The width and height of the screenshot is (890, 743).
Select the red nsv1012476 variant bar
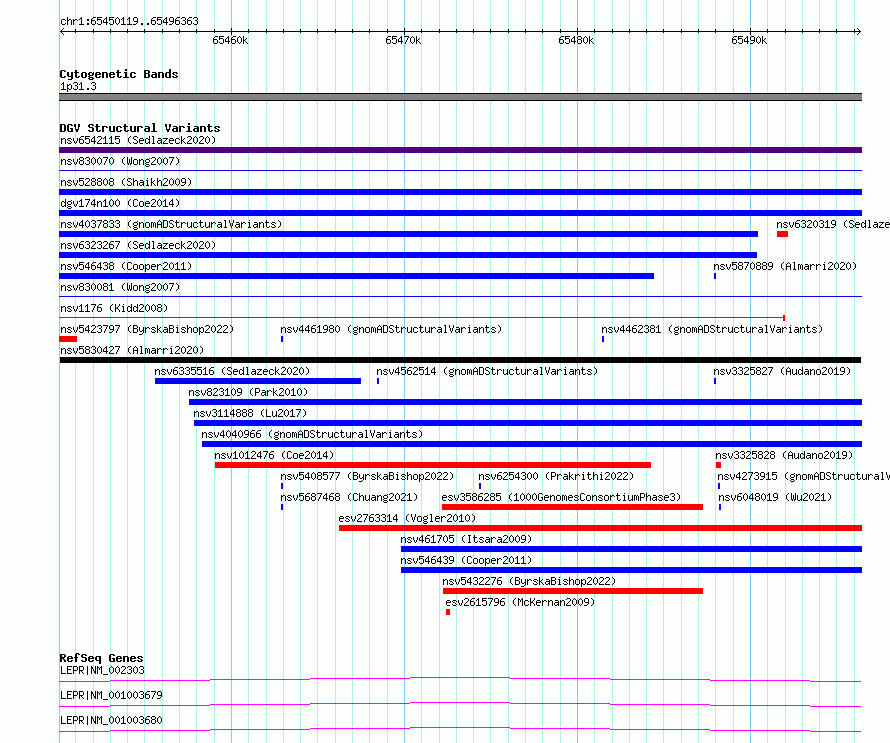click(x=433, y=465)
